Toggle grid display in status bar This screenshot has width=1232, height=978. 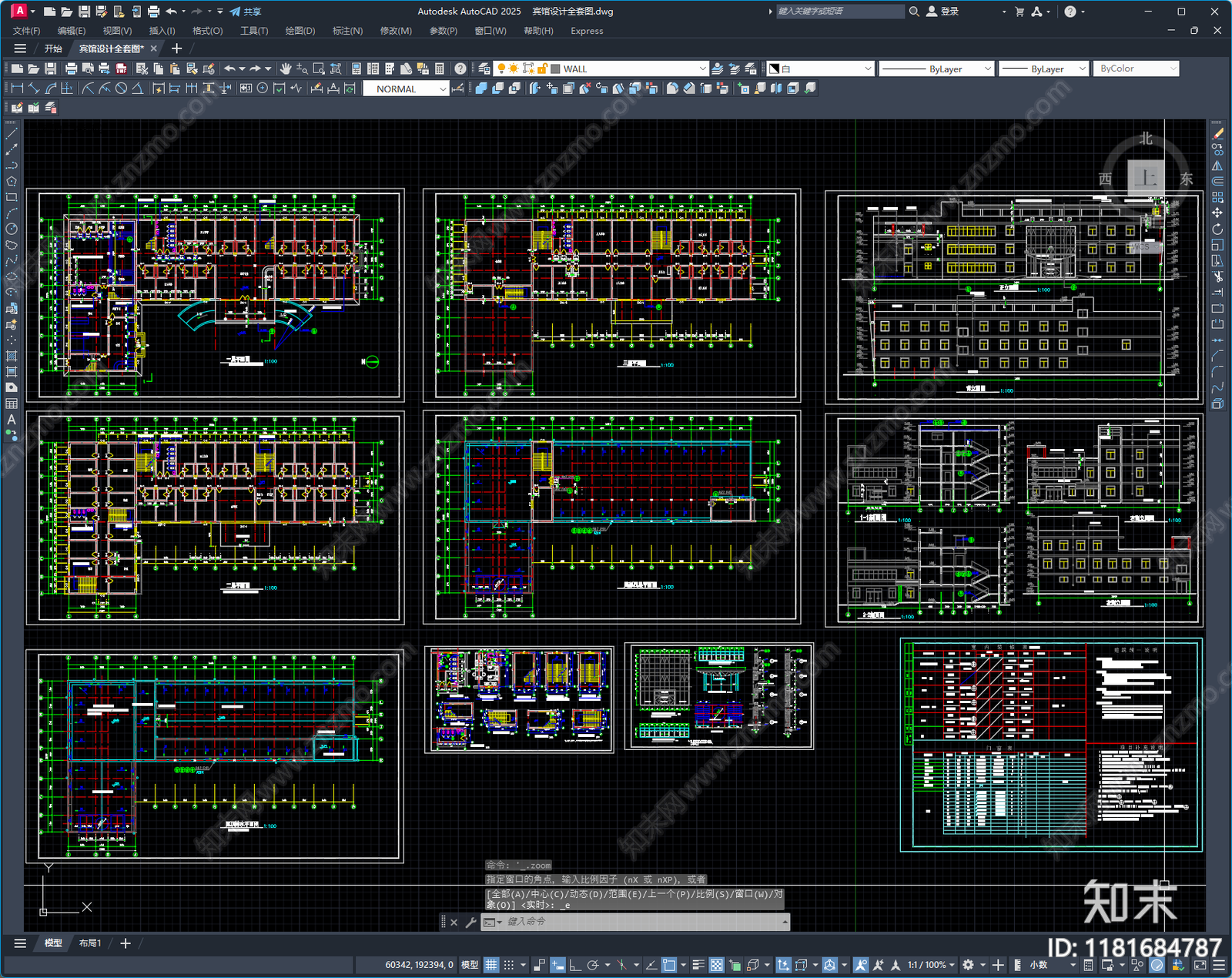(490, 965)
